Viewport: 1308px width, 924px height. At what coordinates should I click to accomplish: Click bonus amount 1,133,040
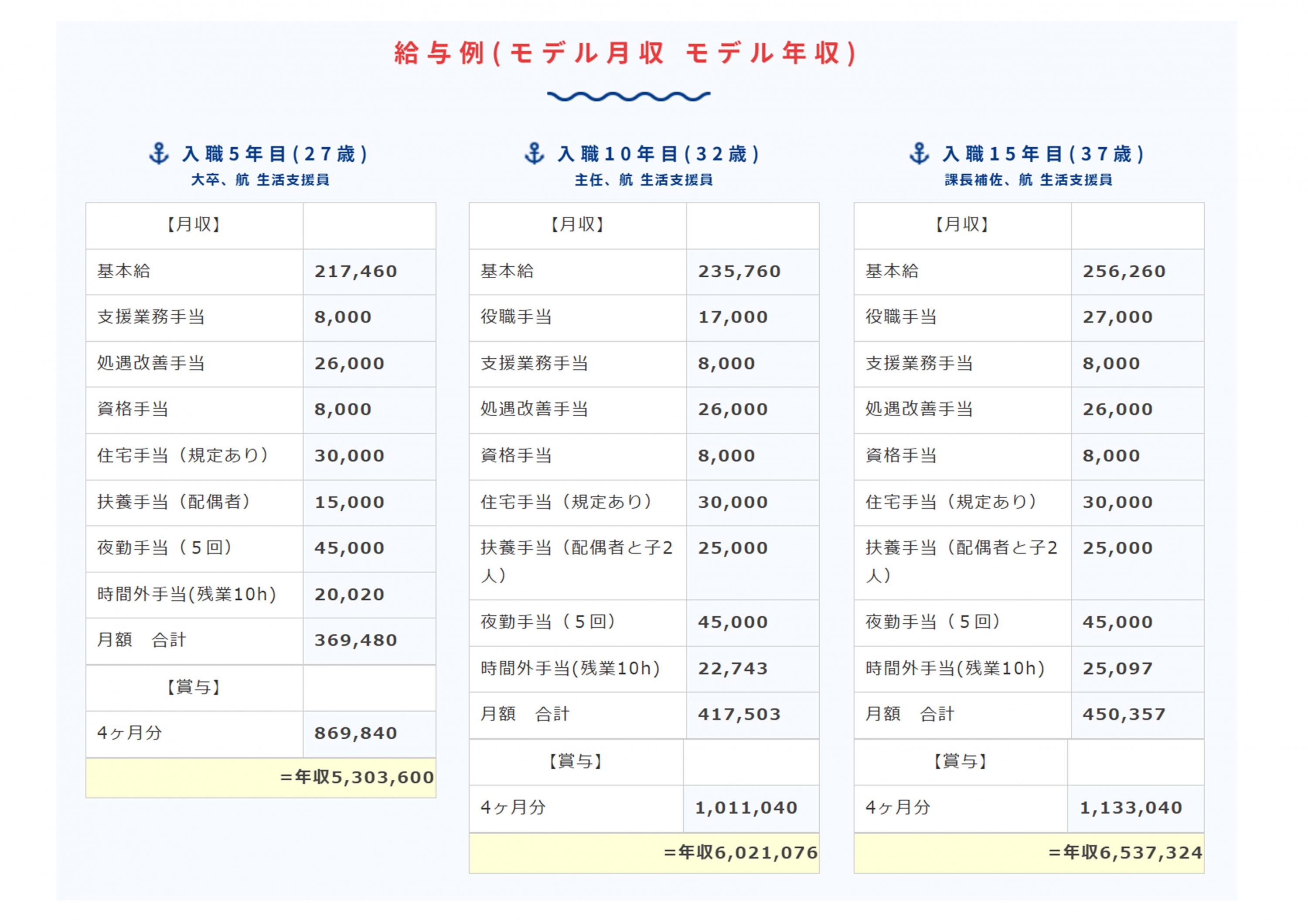(x=1131, y=808)
